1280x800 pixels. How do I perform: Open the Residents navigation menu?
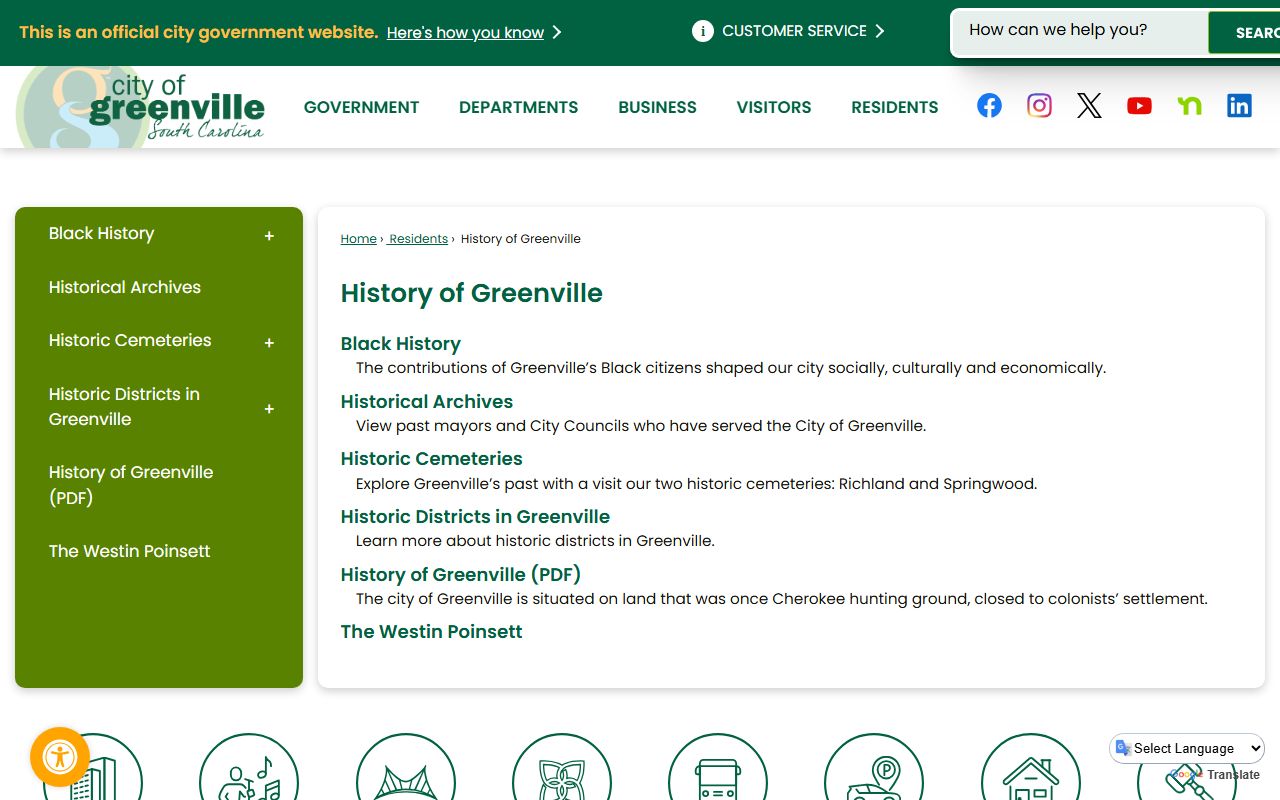click(894, 107)
